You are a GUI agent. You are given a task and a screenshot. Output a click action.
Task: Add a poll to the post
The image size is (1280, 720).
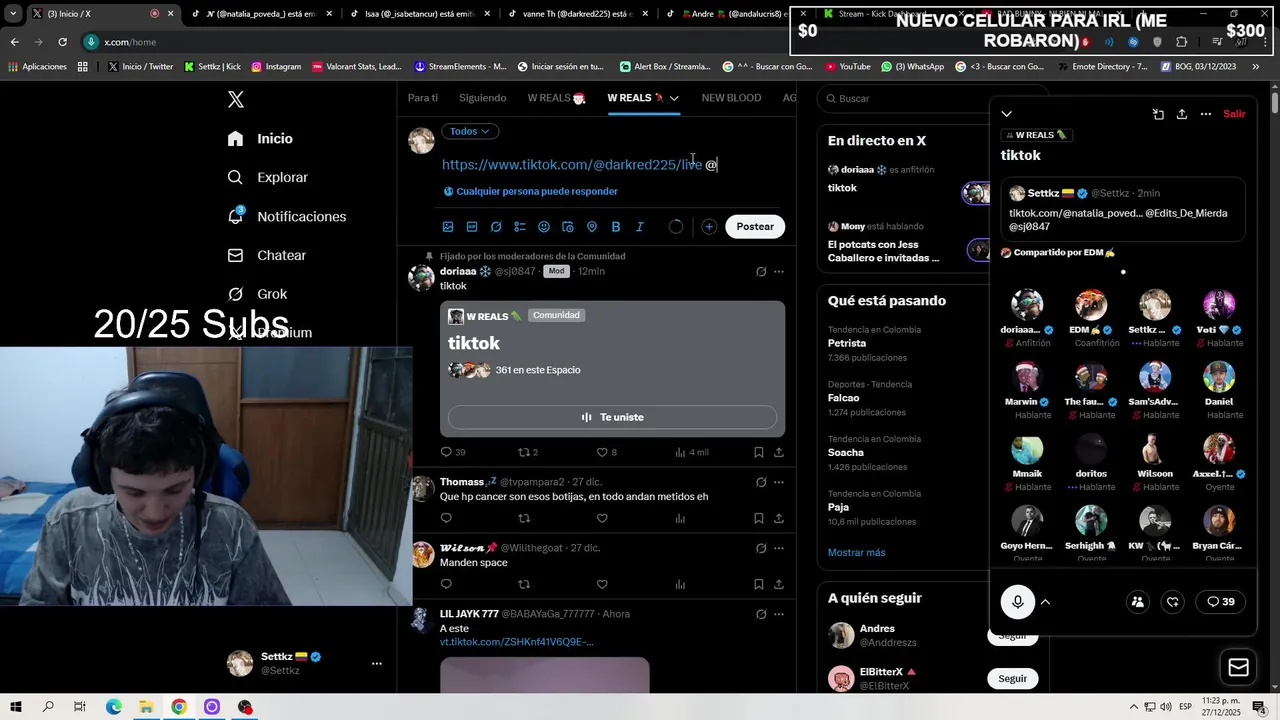pyautogui.click(x=520, y=227)
